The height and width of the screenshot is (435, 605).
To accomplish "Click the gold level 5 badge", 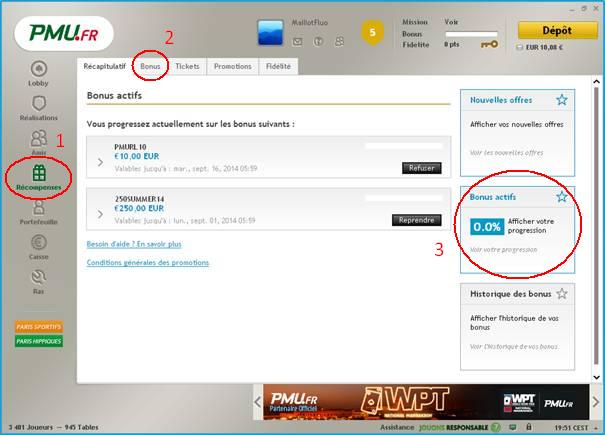I will pos(372,32).
